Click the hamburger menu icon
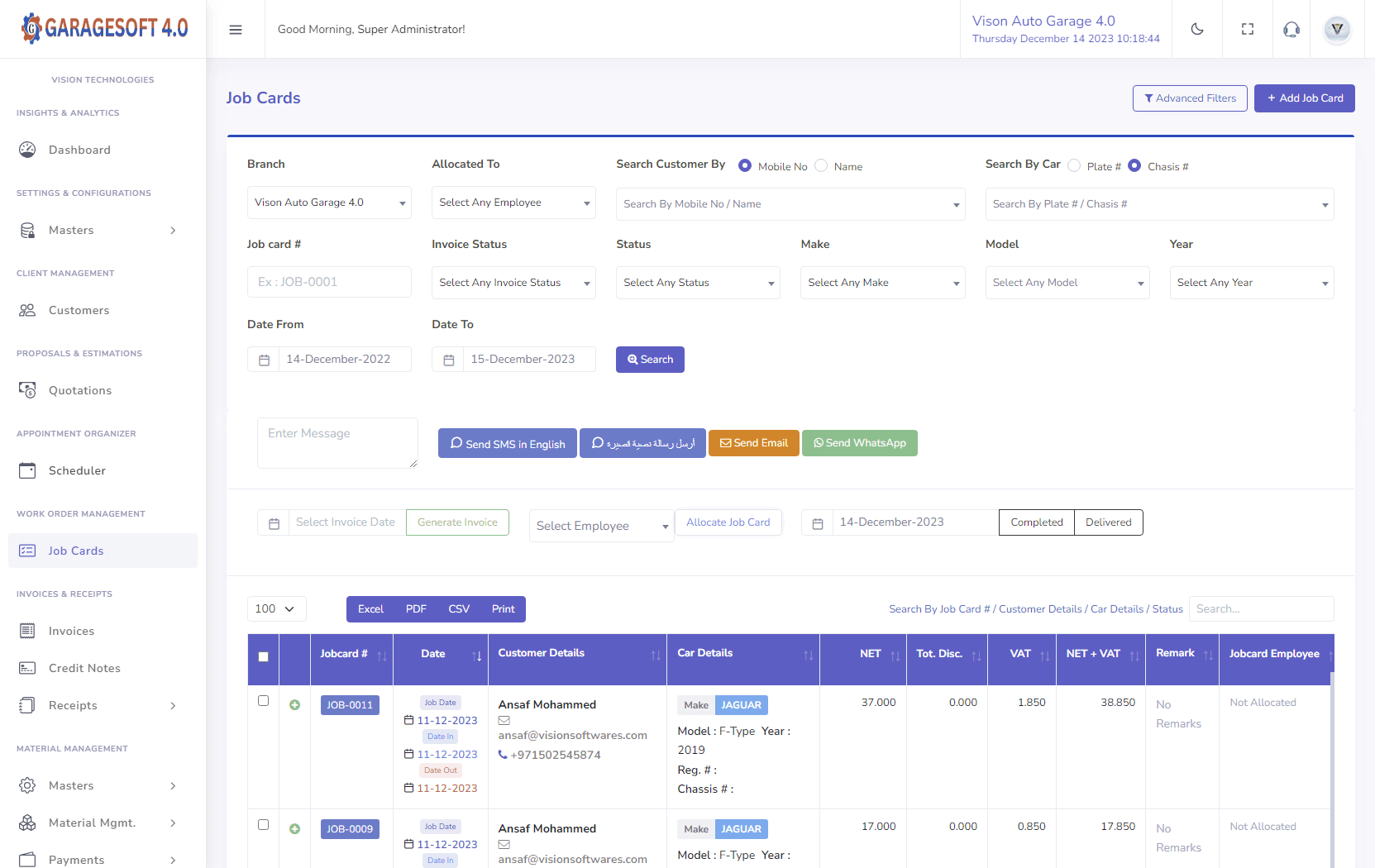1375x868 pixels. pos(236,30)
